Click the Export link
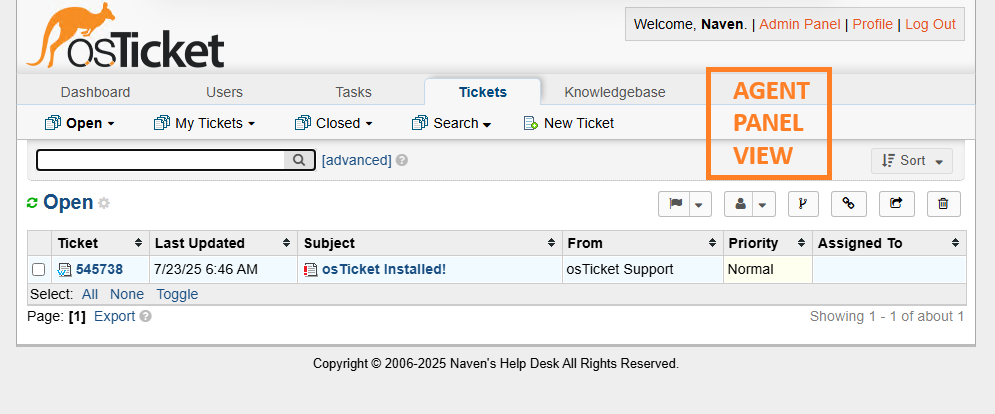This screenshot has width=995, height=414. (x=115, y=316)
